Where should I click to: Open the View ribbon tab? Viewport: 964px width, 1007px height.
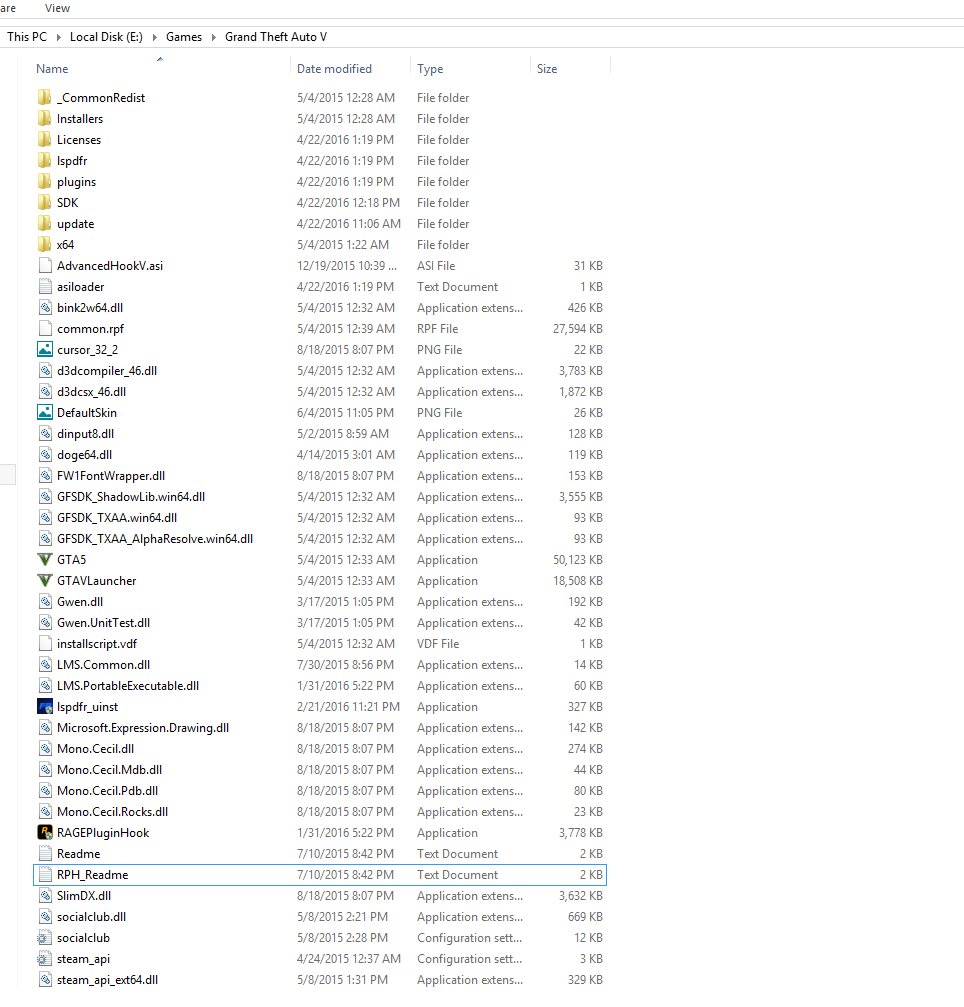pos(57,8)
